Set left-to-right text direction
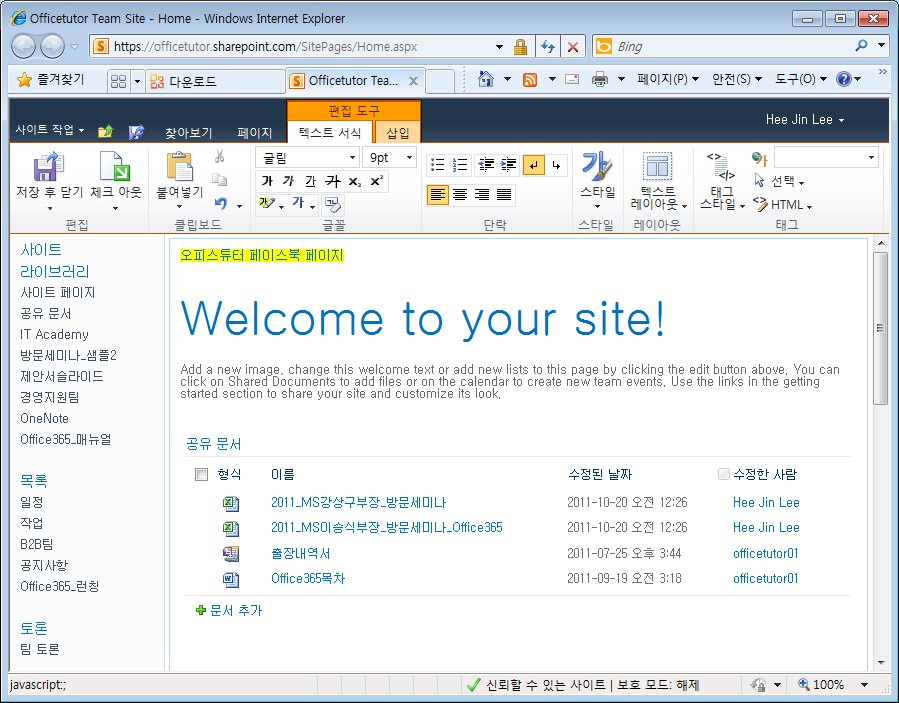The width and height of the screenshot is (899, 703). click(x=534, y=165)
